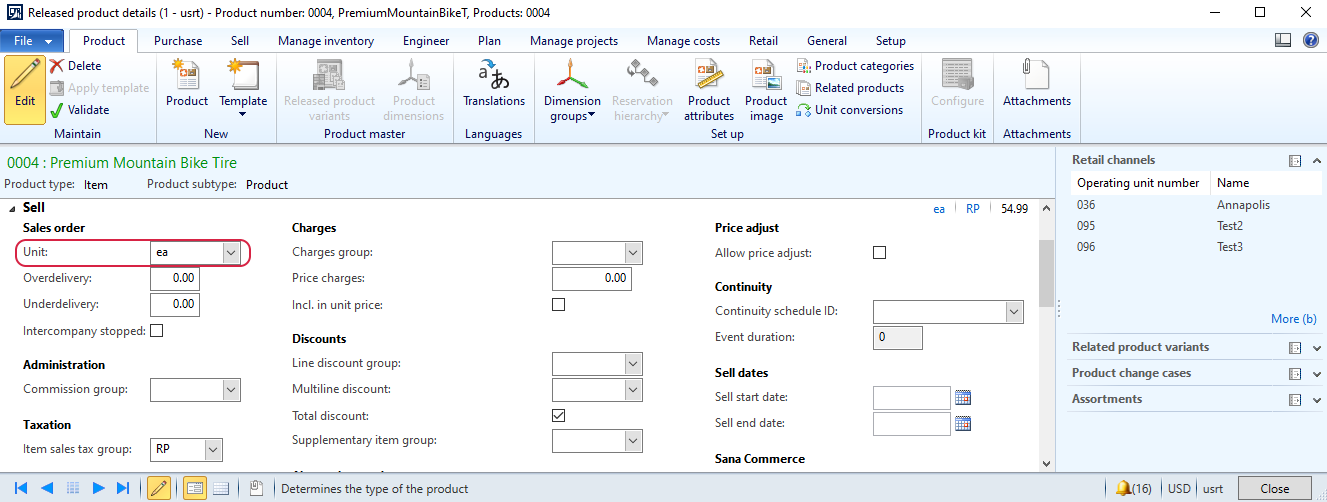The width and height of the screenshot is (1327, 502).
Task: Switch to the Retail tab
Action: [763, 41]
